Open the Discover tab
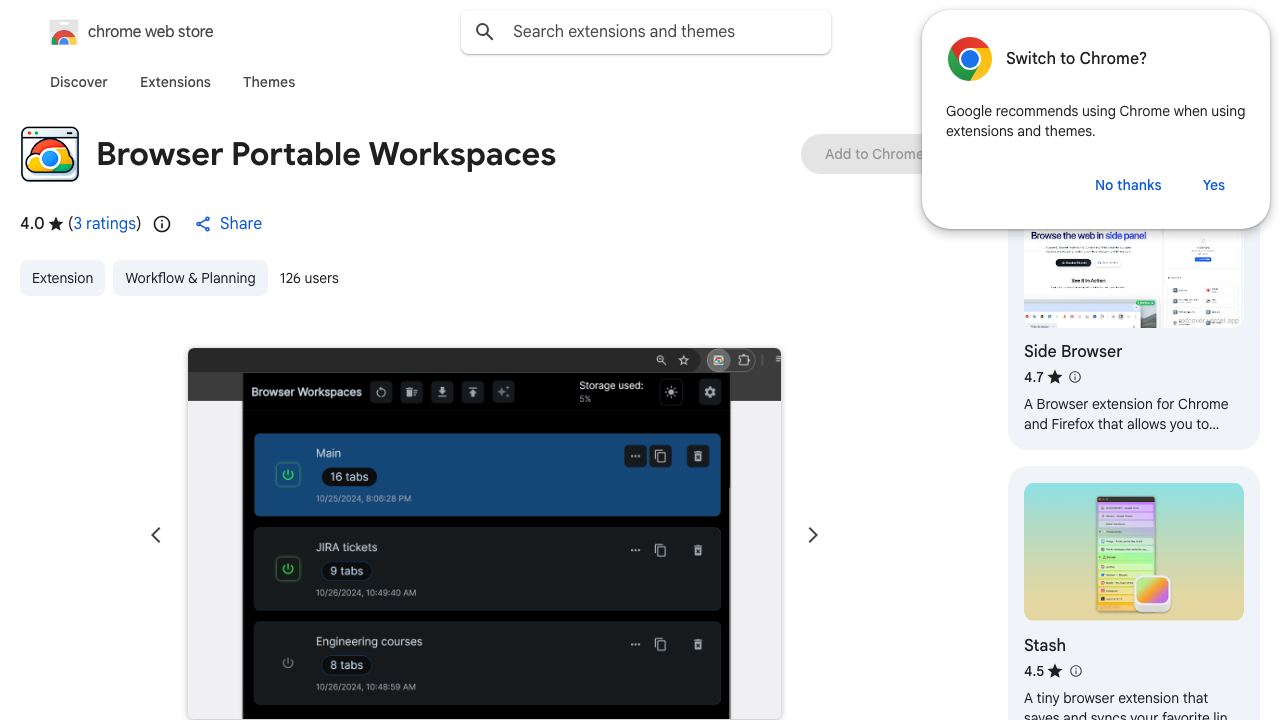This screenshot has width=1280, height=720. click(79, 82)
